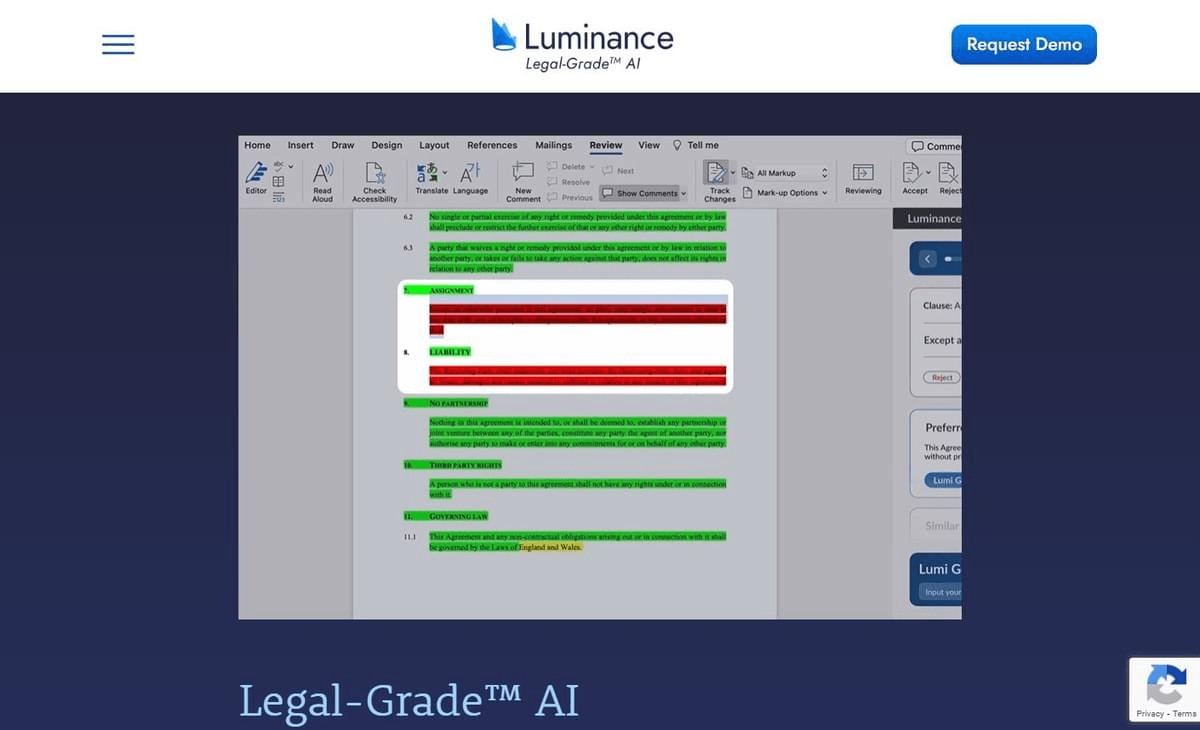Open the Mailings ribbon tab
This screenshot has width=1200, height=730.
[553, 145]
